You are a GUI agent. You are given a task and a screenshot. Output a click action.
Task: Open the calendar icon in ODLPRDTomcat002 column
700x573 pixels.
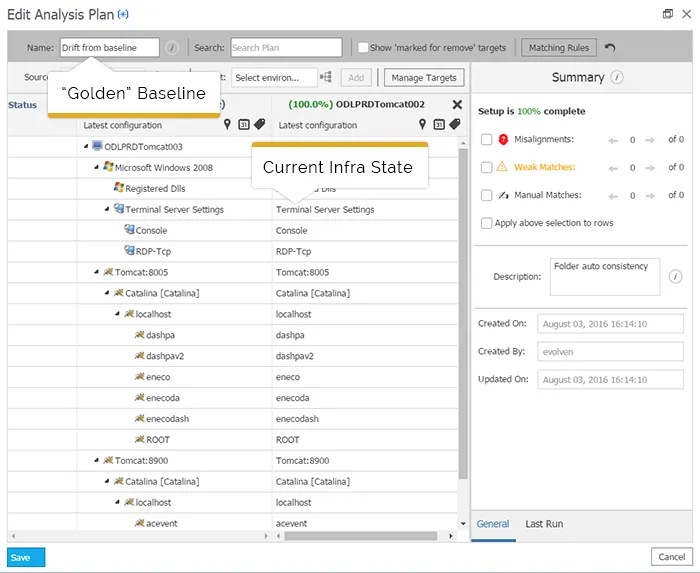[439, 125]
